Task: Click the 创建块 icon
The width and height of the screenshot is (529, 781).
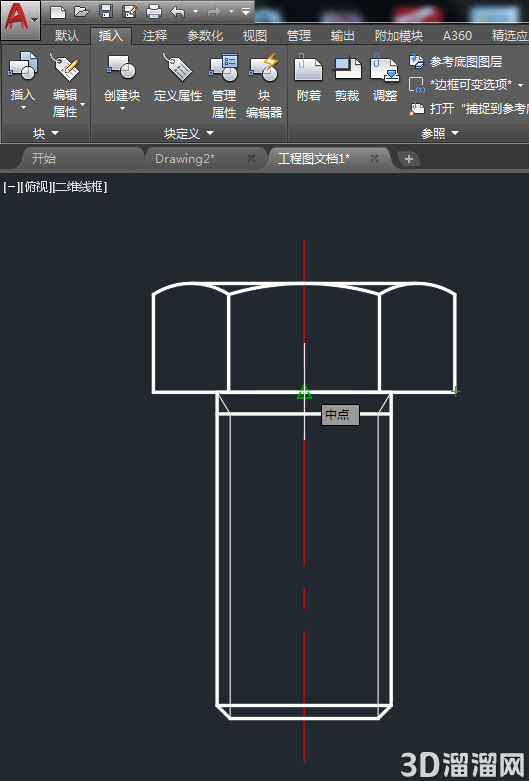Action: pos(122,67)
